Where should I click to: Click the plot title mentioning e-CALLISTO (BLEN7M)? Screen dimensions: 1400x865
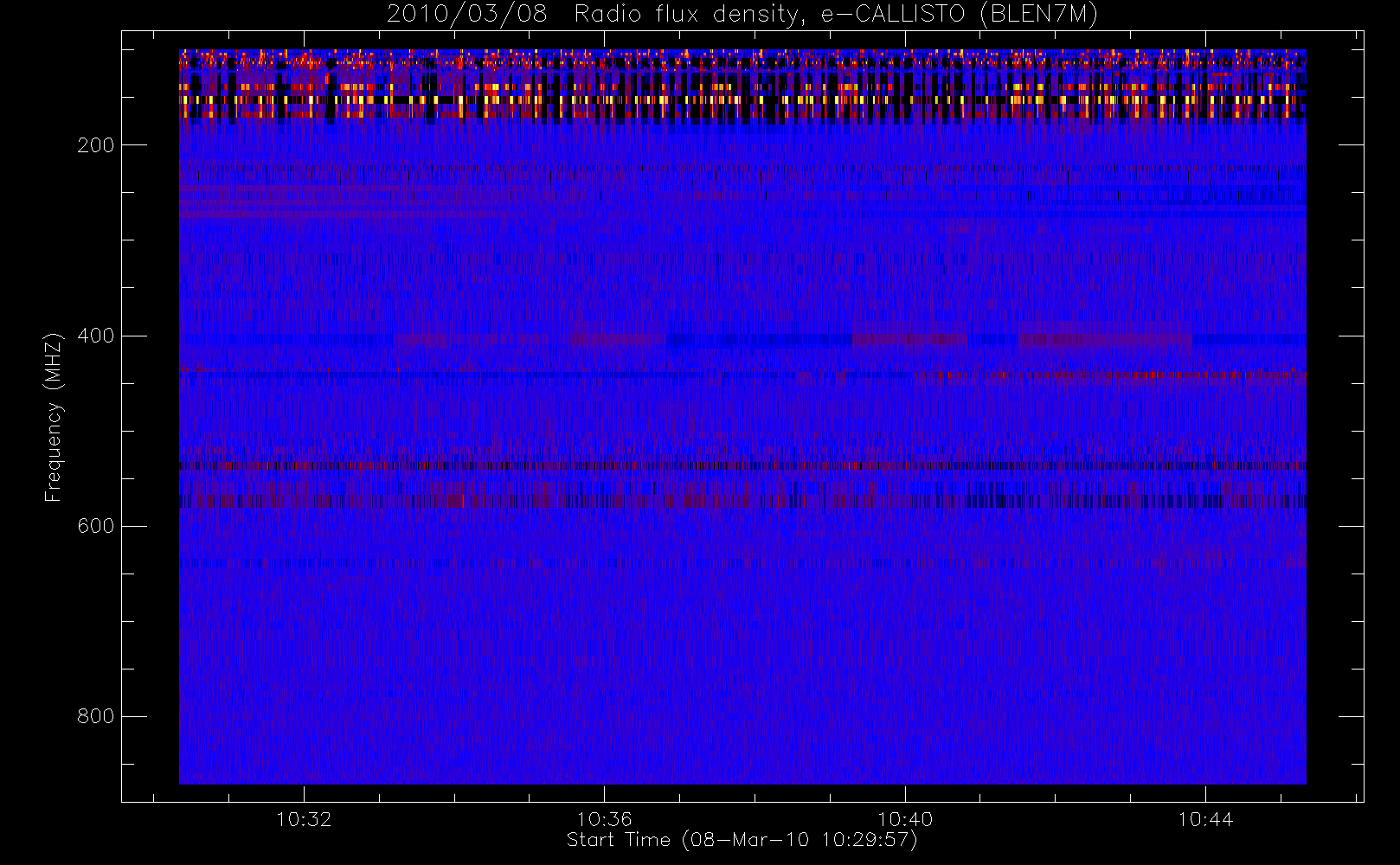[x=742, y=15]
